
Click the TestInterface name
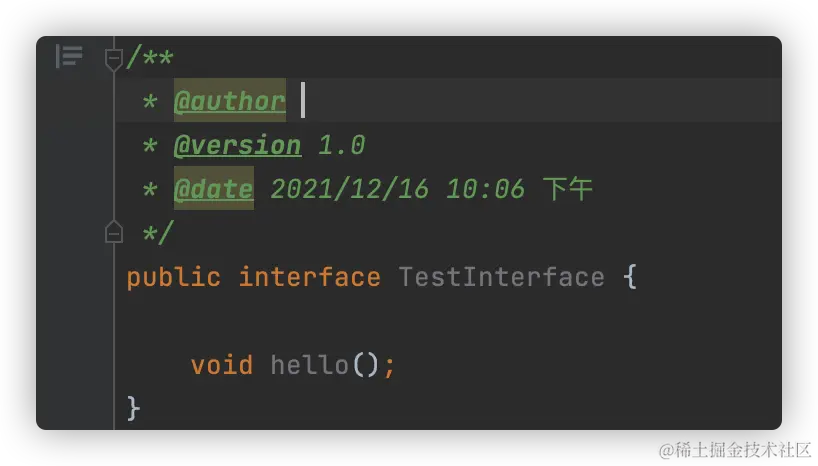(x=501, y=277)
